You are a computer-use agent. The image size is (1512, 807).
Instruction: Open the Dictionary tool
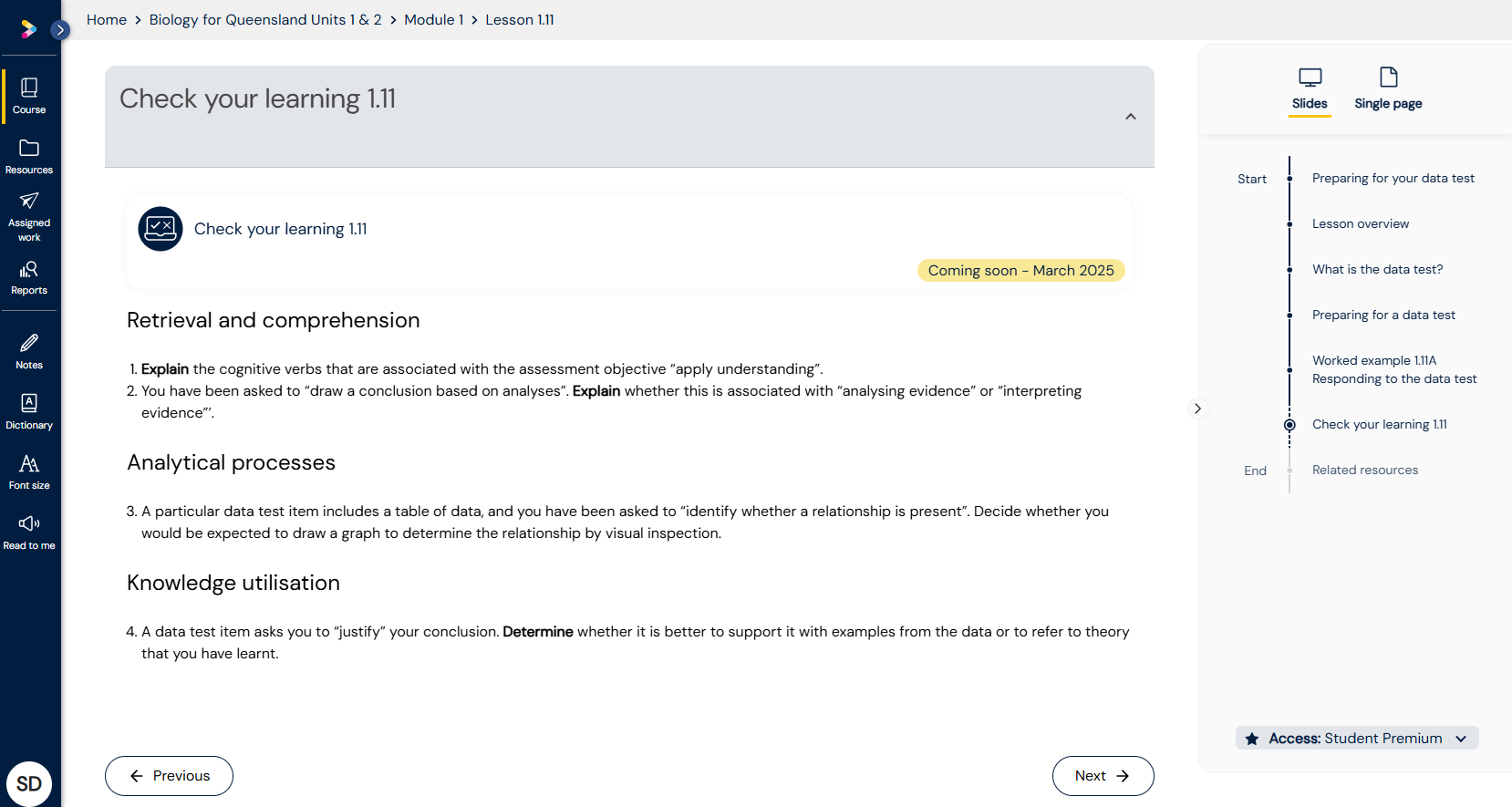[29, 411]
